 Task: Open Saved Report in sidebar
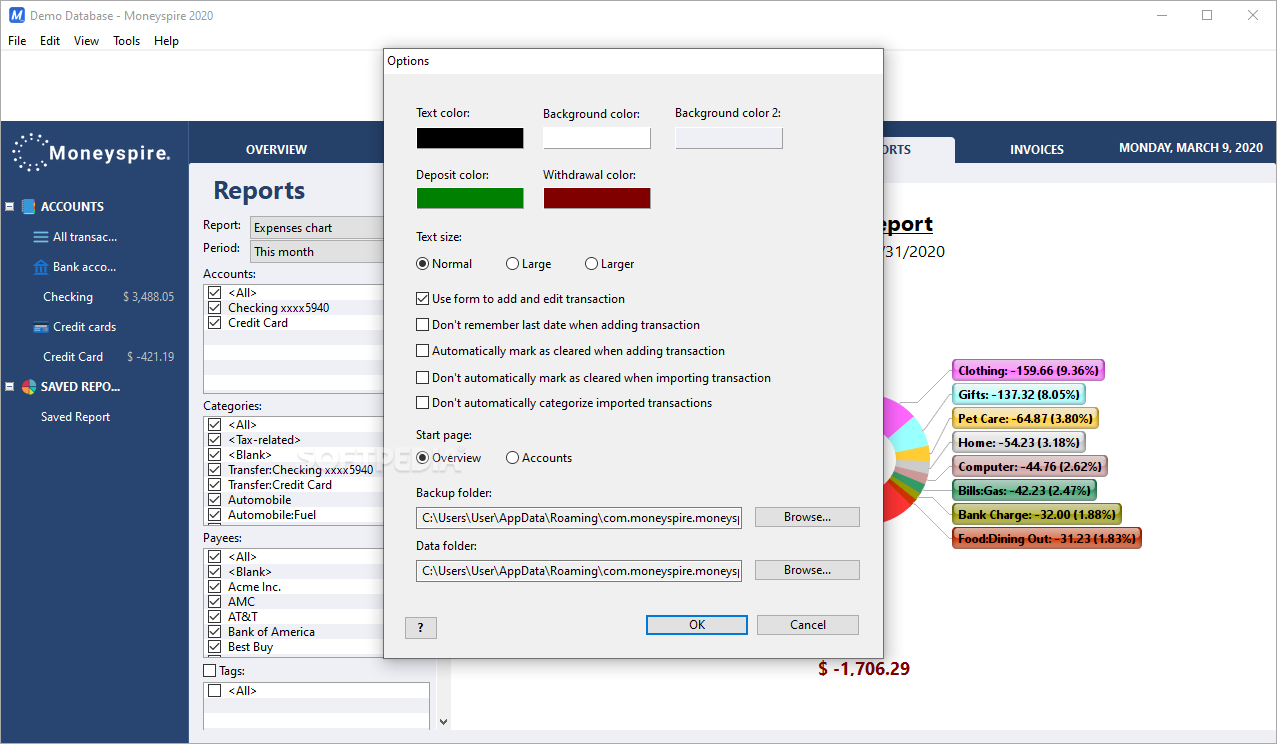(x=76, y=417)
